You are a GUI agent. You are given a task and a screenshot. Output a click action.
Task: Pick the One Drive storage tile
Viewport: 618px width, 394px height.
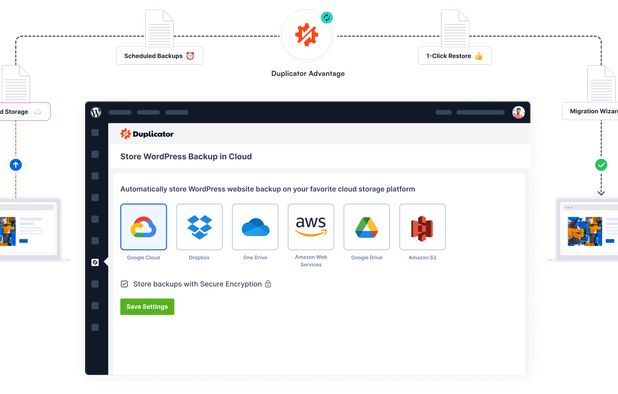[255, 227]
